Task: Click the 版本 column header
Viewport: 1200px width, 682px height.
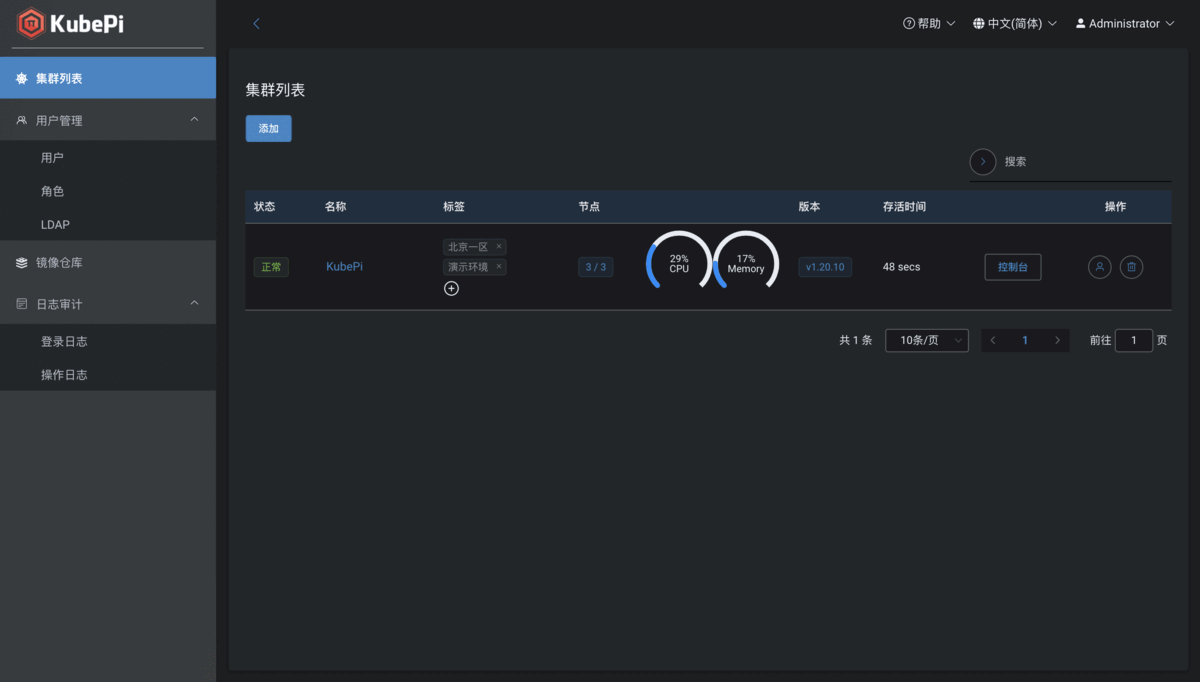Action: tap(809, 207)
